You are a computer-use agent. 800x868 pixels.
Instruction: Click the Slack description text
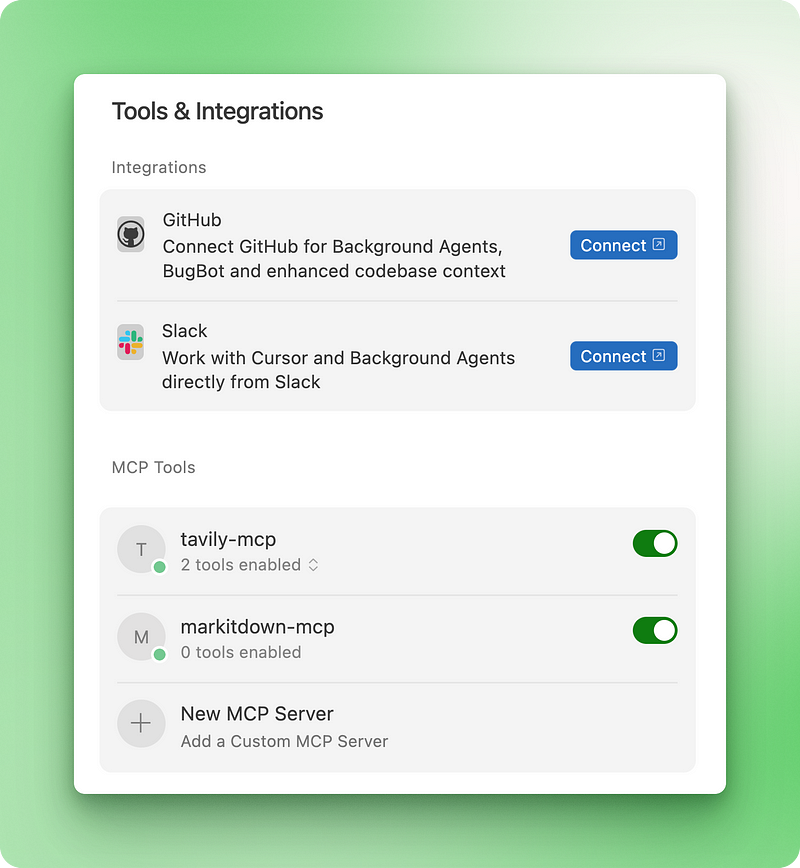pos(338,370)
